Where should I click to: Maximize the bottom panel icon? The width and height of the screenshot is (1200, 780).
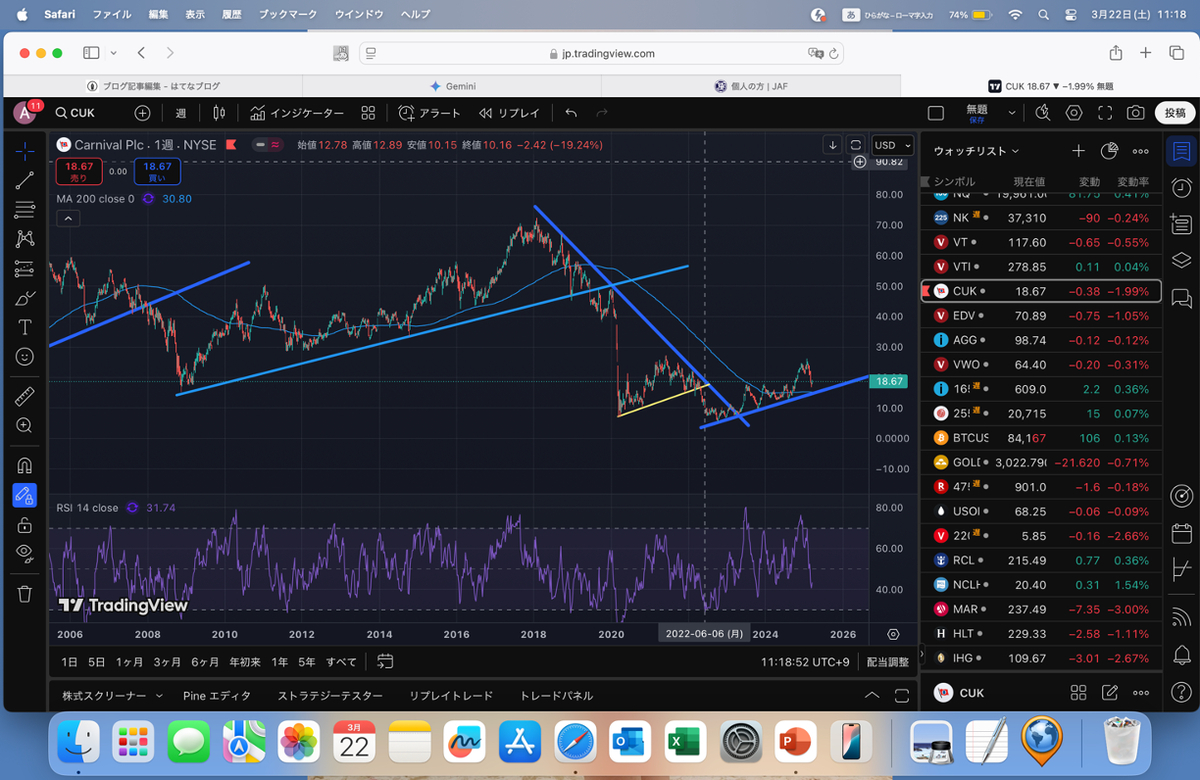coord(903,695)
